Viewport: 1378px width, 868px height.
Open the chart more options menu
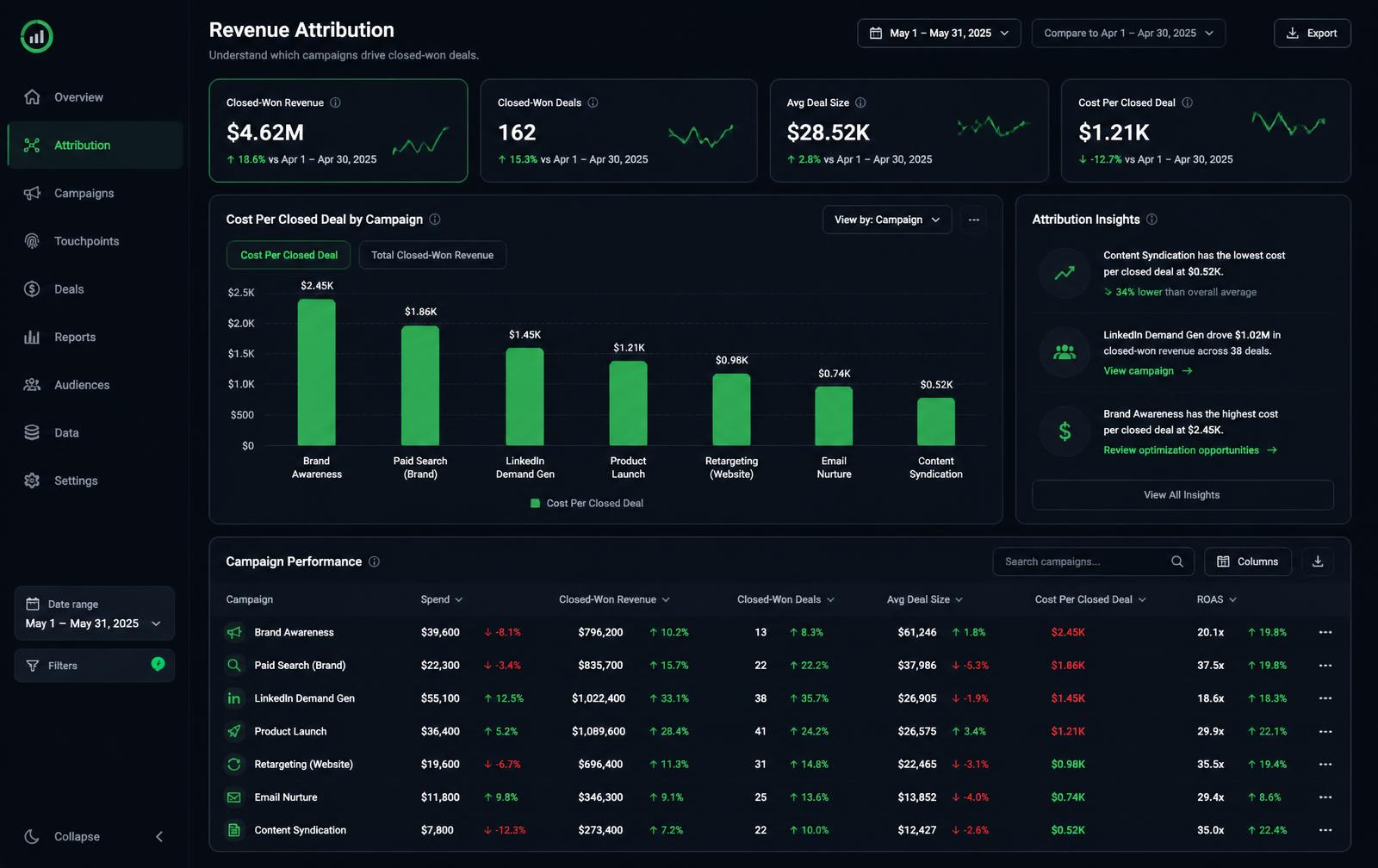pyautogui.click(x=973, y=220)
